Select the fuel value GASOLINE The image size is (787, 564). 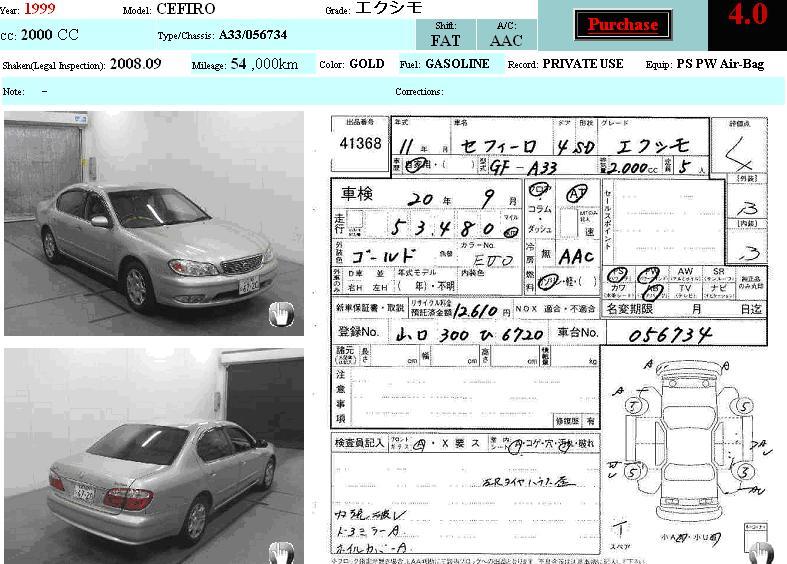pos(457,64)
